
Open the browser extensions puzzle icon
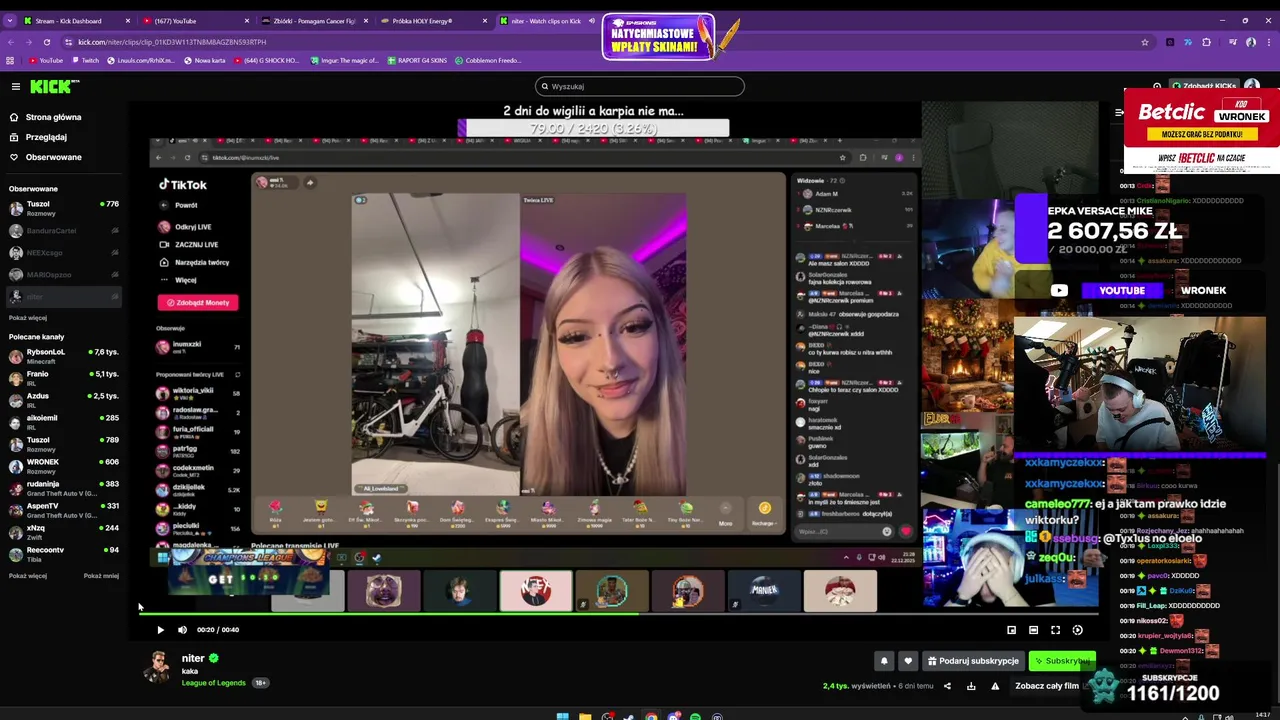(x=1206, y=42)
